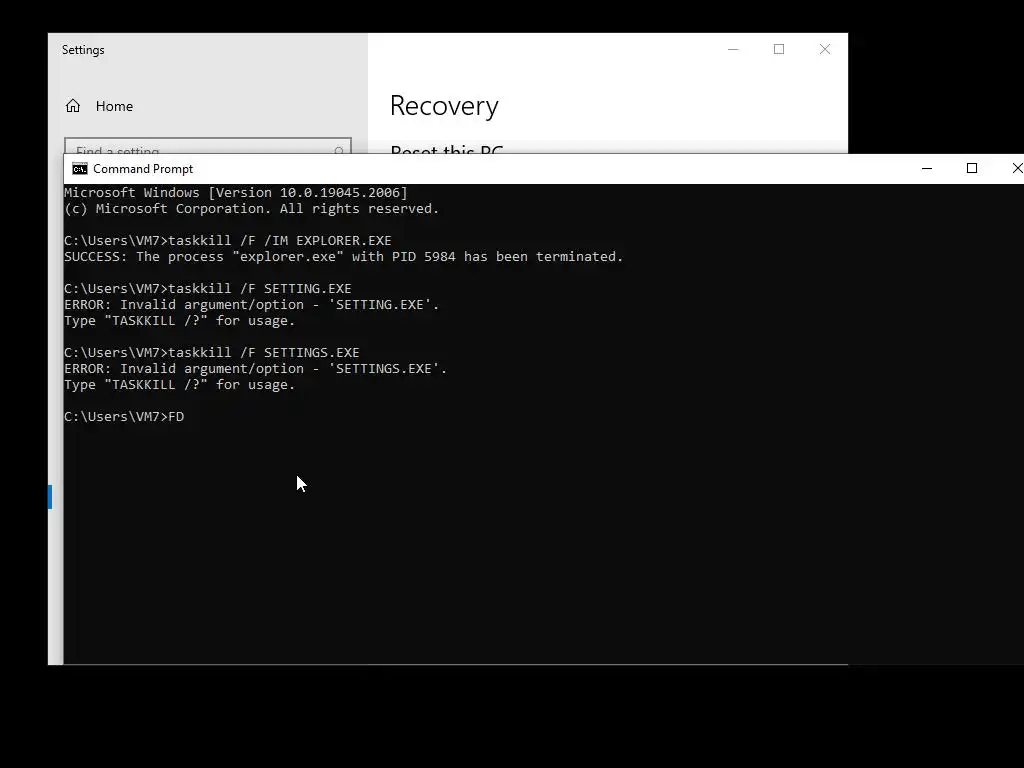Click the Home icon in Settings sidebar

[x=72, y=106]
